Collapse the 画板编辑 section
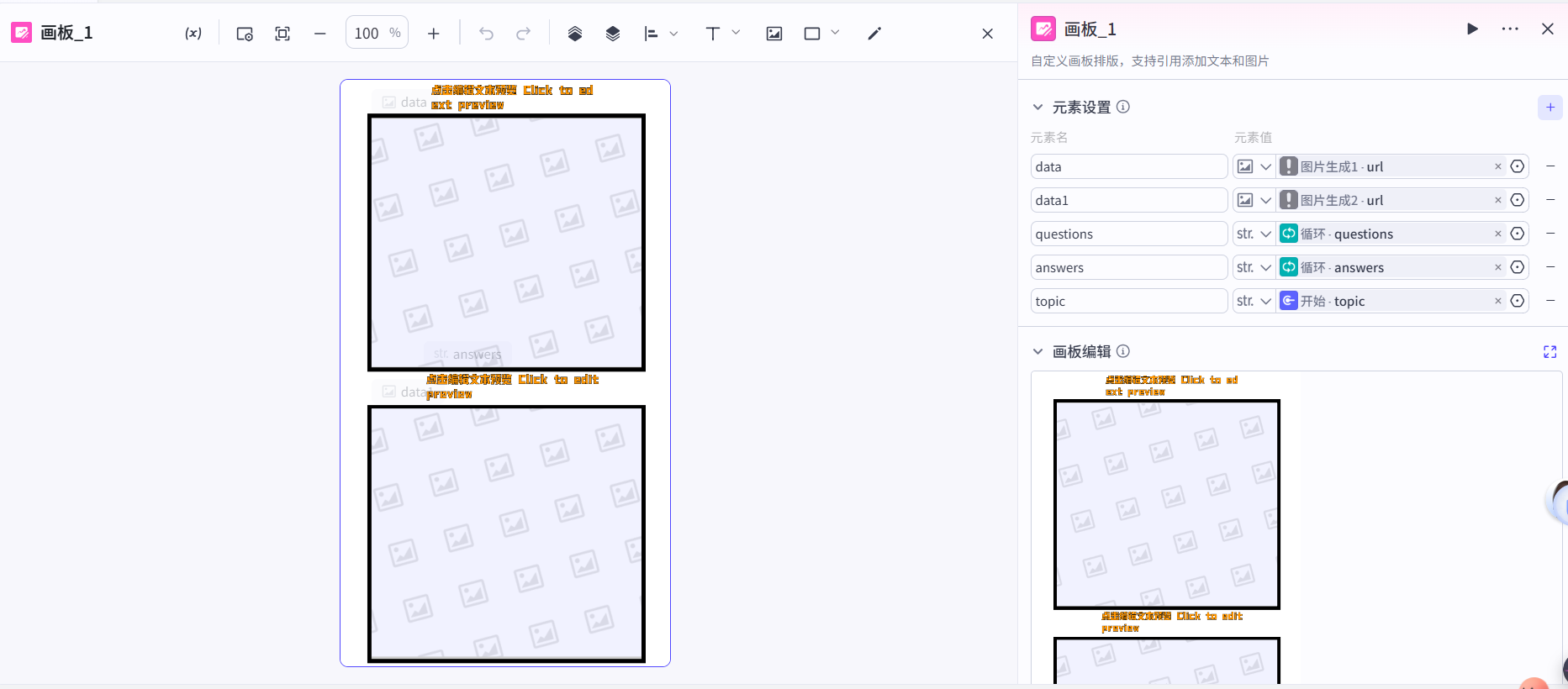This screenshot has width=1568, height=689. 1037,351
